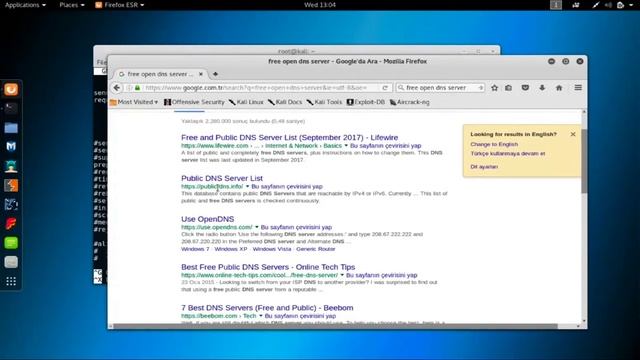
Task: Click the green padlock site security icon
Action: [138, 88]
